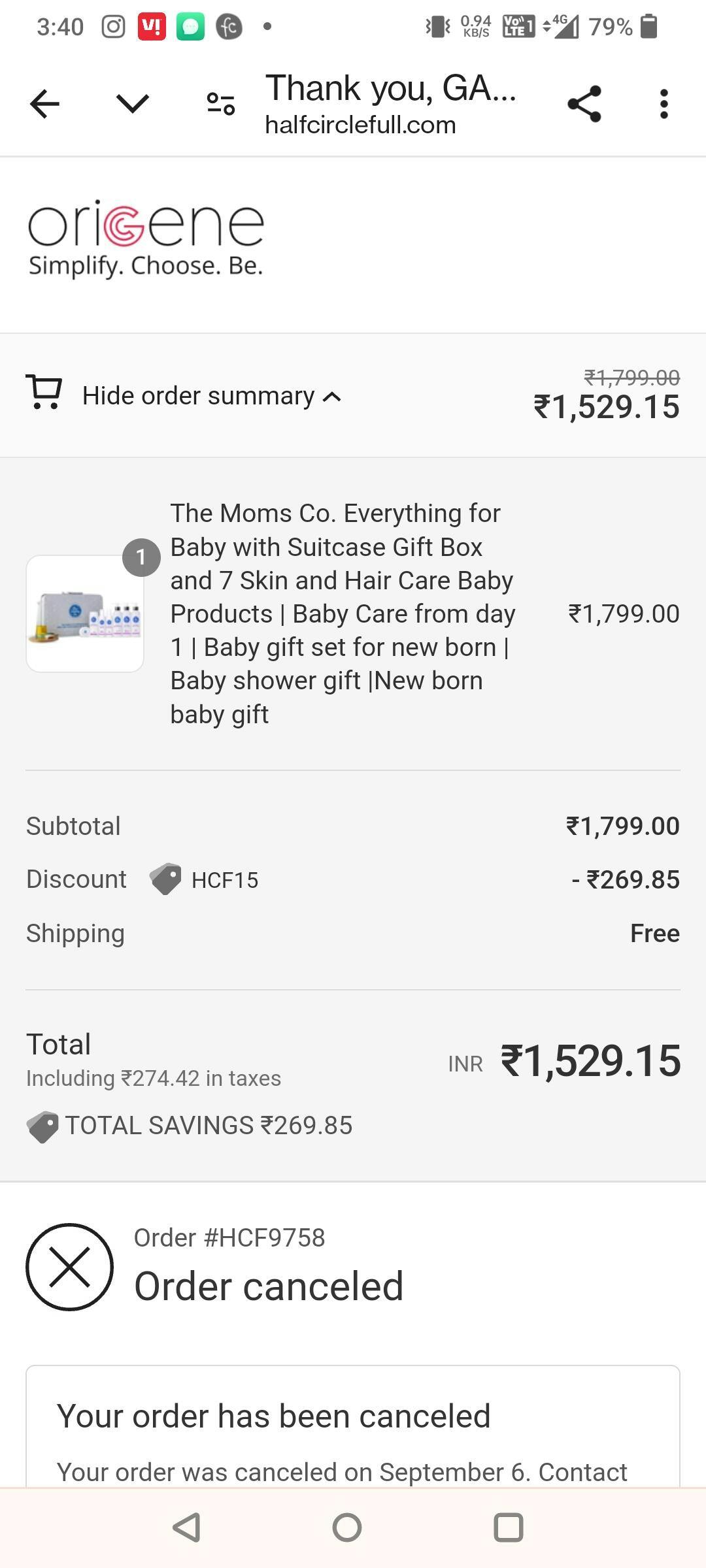Tap the HCF15 discount tag icon
706x1568 pixels.
click(166, 879)
